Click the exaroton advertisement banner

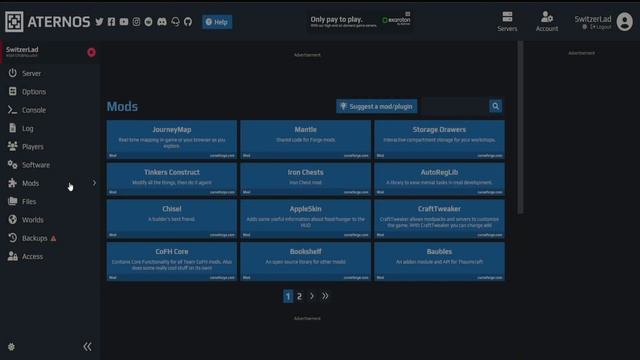360,21
